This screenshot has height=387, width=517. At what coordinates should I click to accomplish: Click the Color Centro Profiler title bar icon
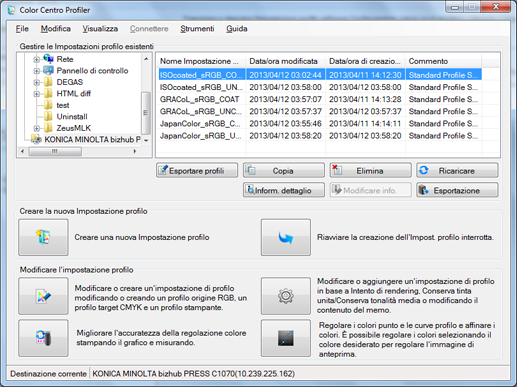point(11,10)
